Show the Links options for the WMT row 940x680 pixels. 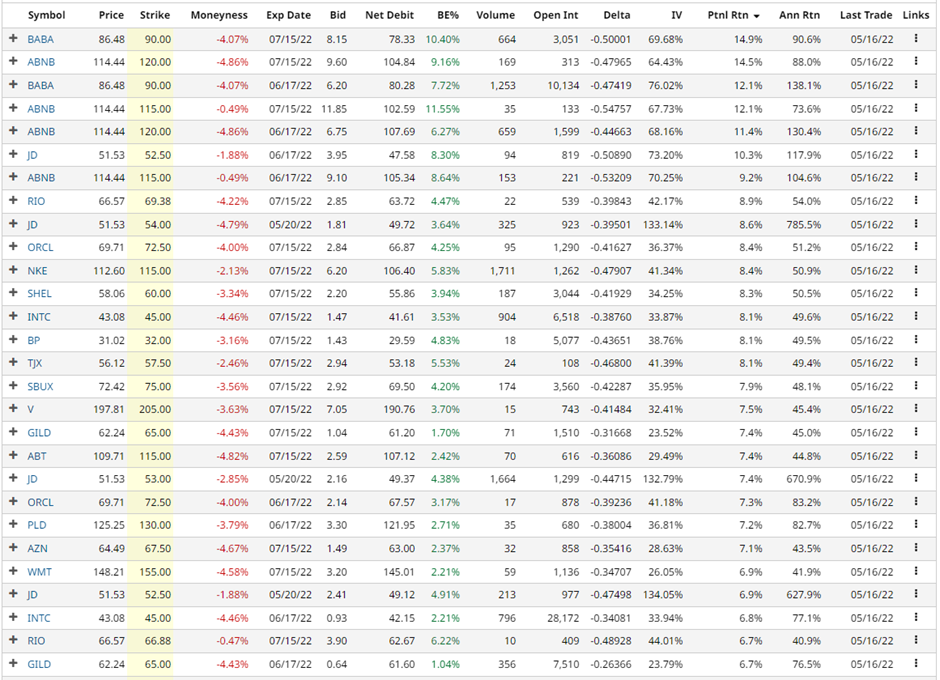[x=915, y=571]
